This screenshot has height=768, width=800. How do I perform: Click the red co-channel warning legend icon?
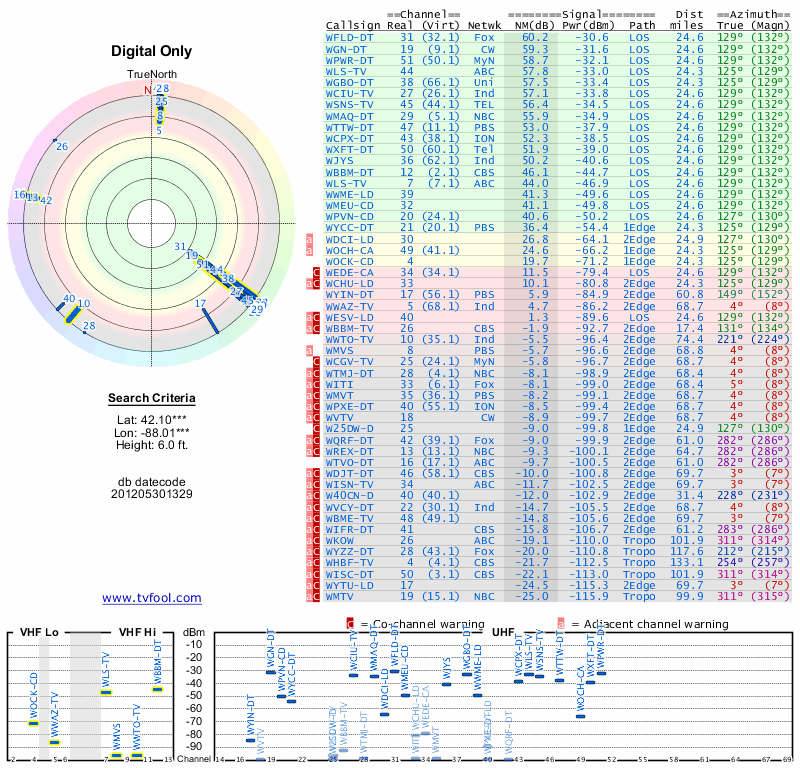click(x=350, y=624)
